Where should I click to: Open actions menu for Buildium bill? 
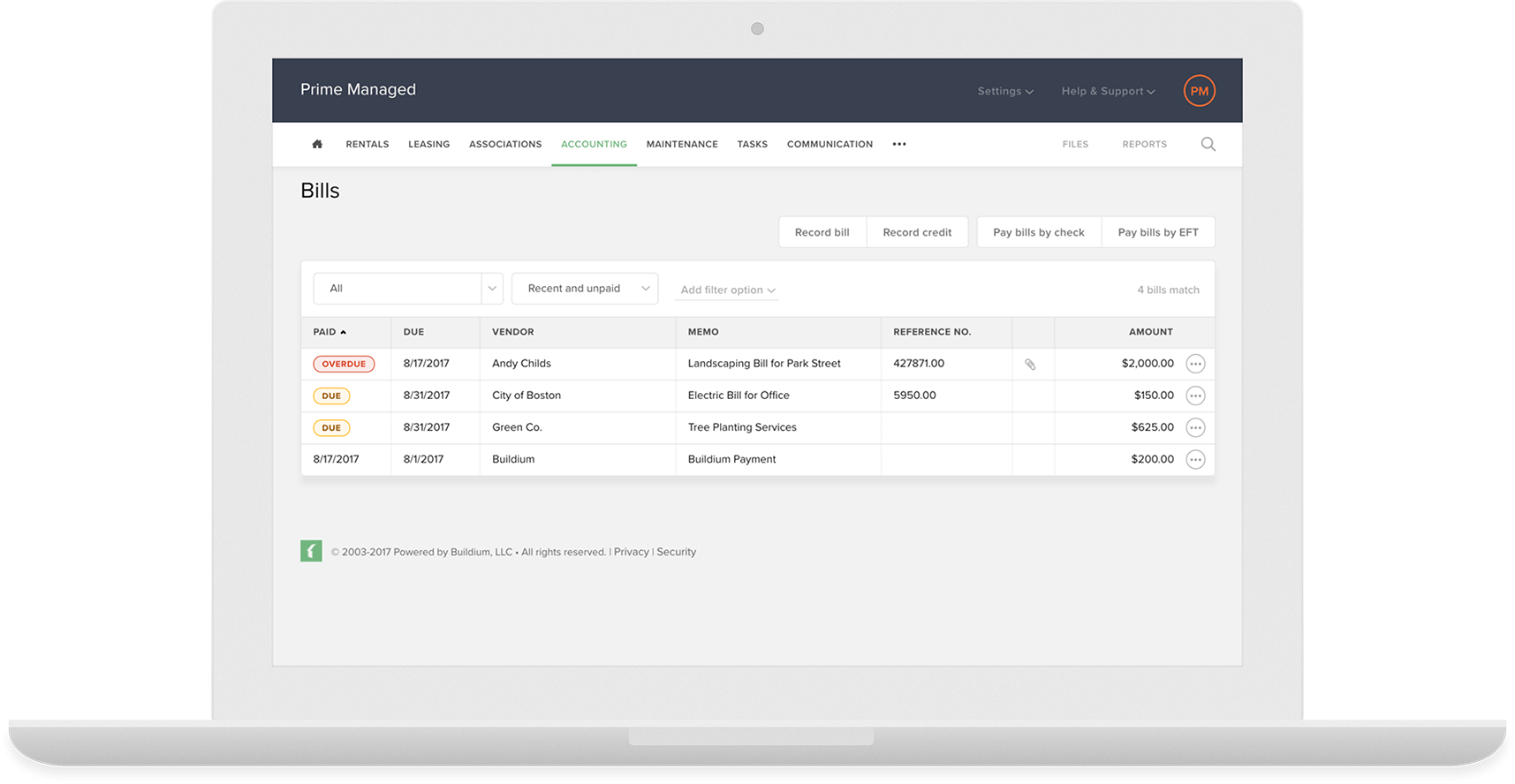1195,459
